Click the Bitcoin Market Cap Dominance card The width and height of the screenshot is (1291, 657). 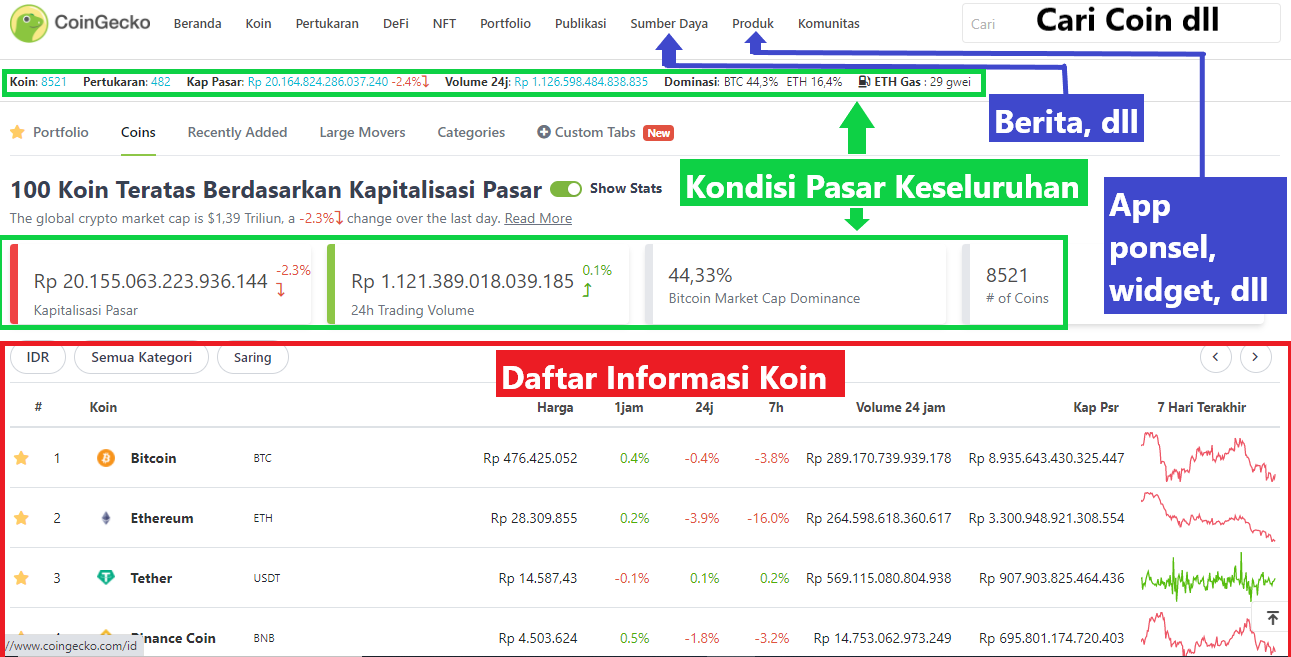click(x=797, y=284)
